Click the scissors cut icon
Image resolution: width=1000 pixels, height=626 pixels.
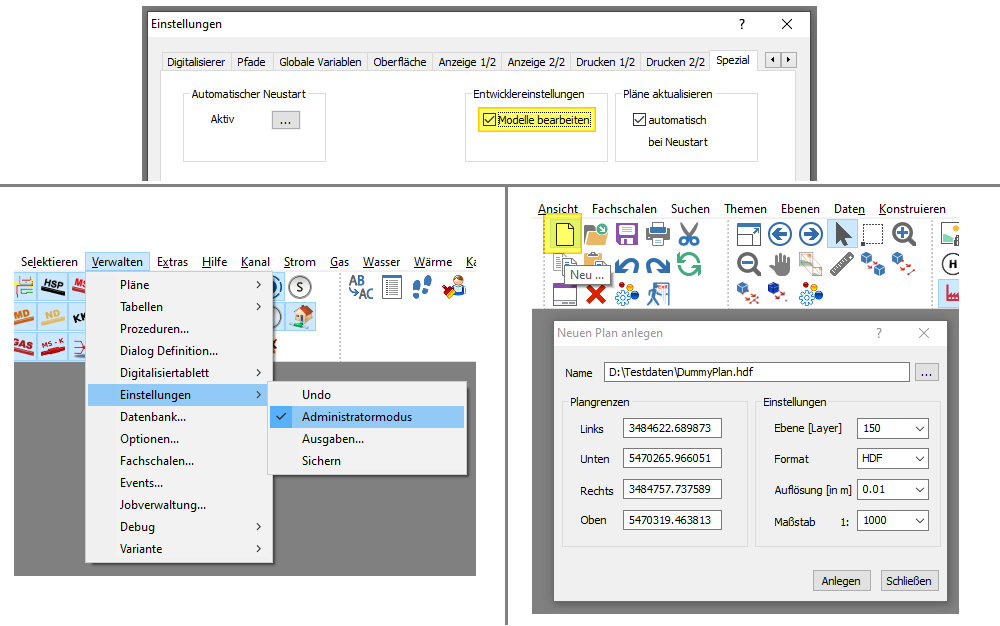click(x=689, y=235)
